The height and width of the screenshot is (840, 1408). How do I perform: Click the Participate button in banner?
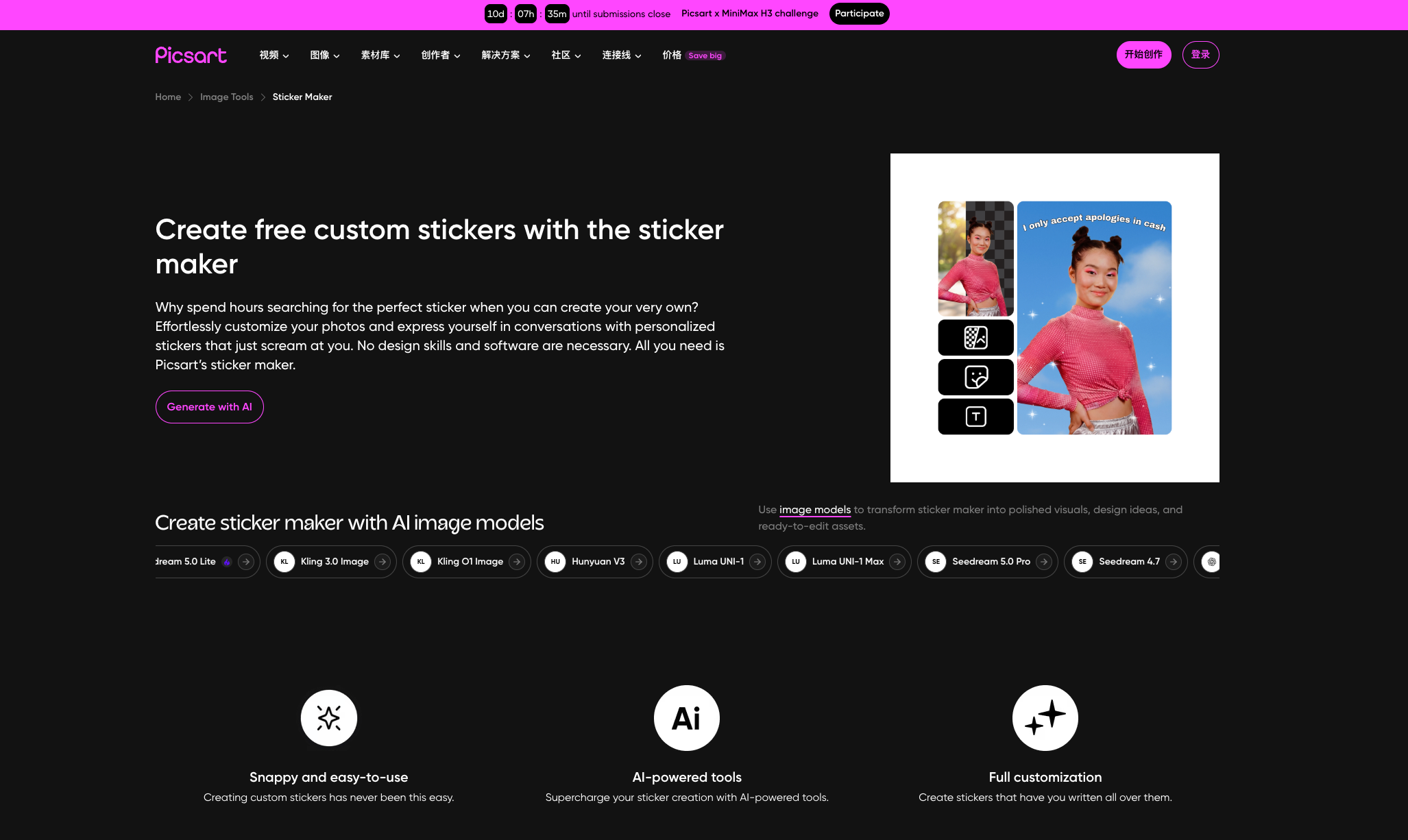click(860, 14)
